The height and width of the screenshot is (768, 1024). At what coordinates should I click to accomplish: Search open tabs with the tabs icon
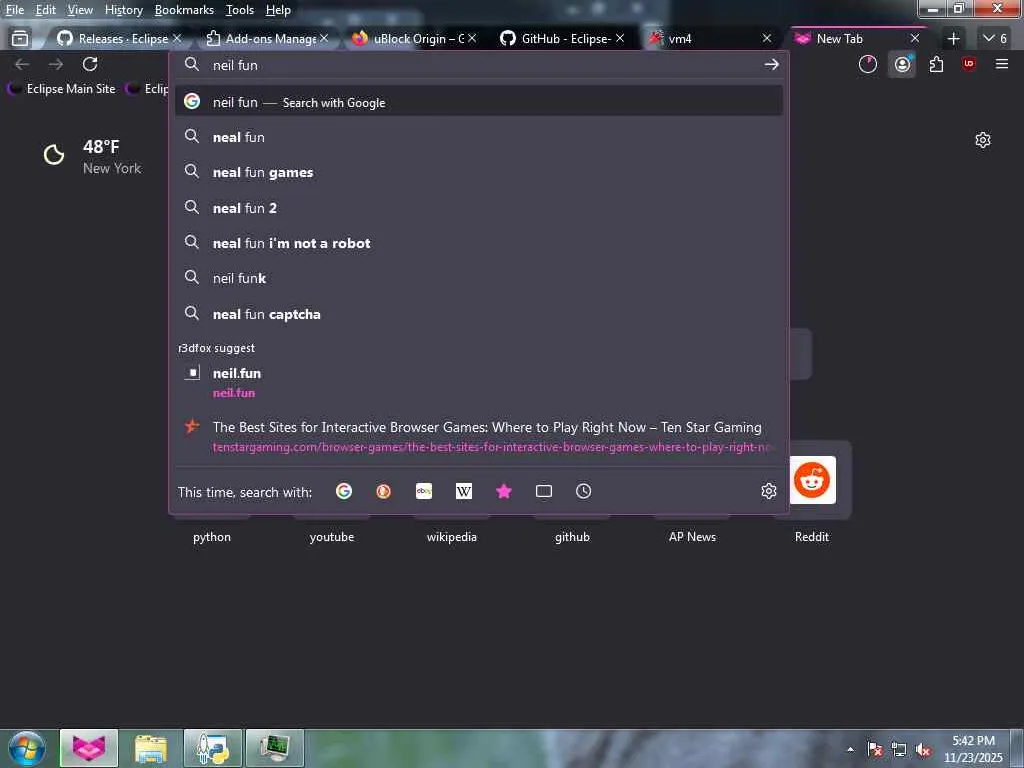543,491
